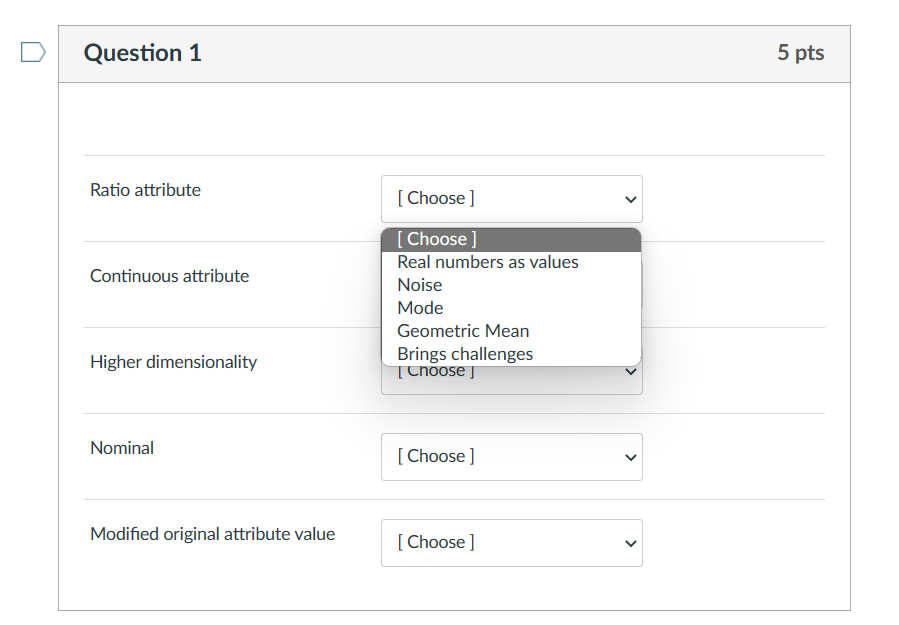899x625 pixels.
Task: Select the Mode option
Action: (x=420, y=307)
